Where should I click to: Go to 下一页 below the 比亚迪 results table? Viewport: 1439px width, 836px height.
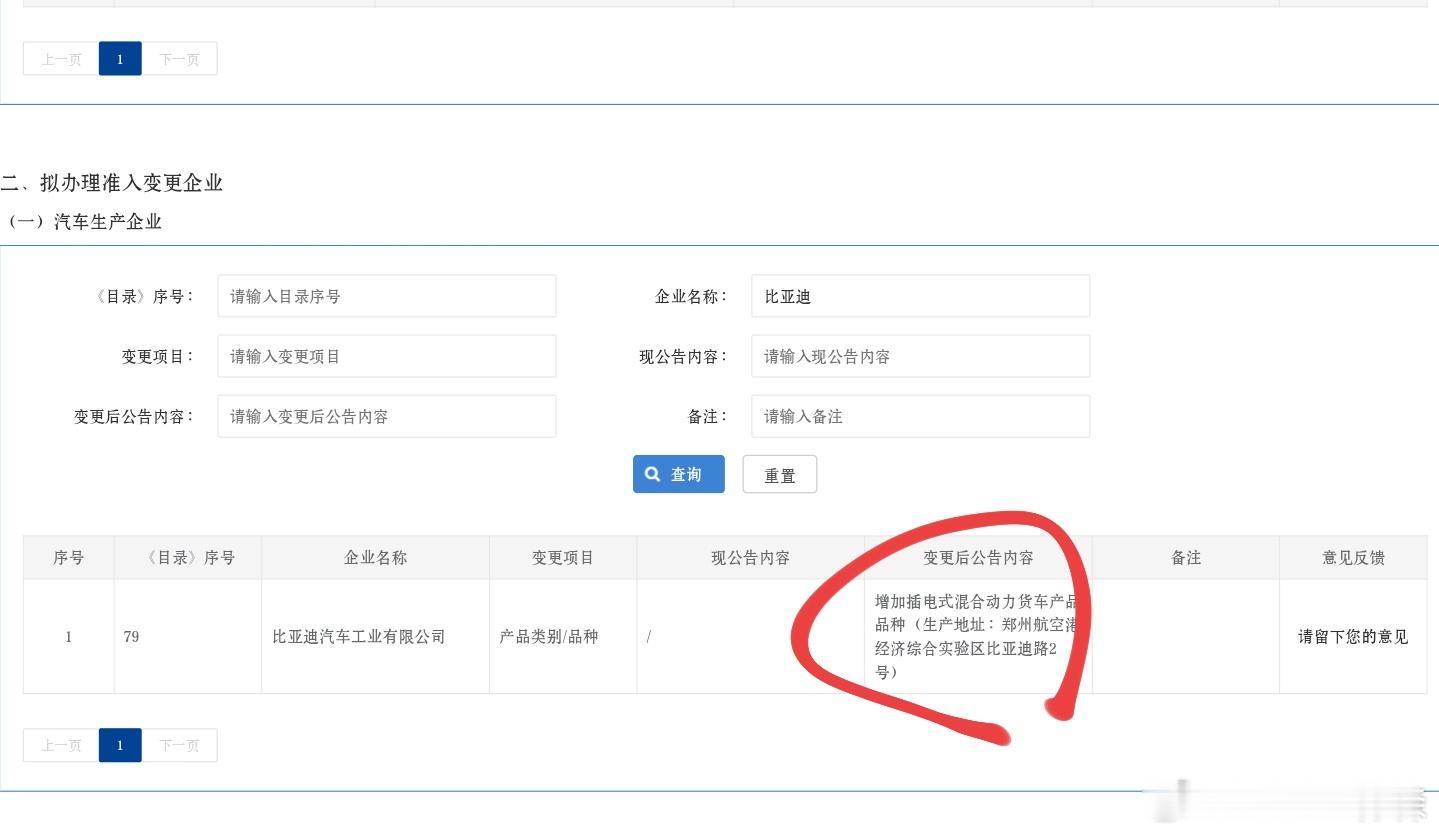point(179,745)
